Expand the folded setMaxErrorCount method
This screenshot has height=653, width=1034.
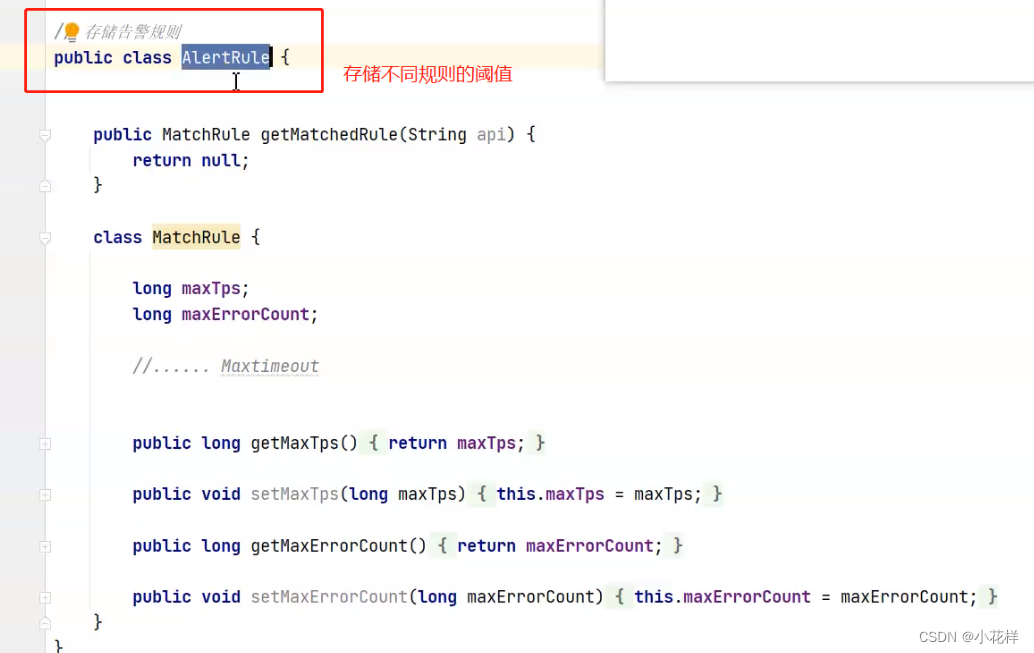(45, 598)
